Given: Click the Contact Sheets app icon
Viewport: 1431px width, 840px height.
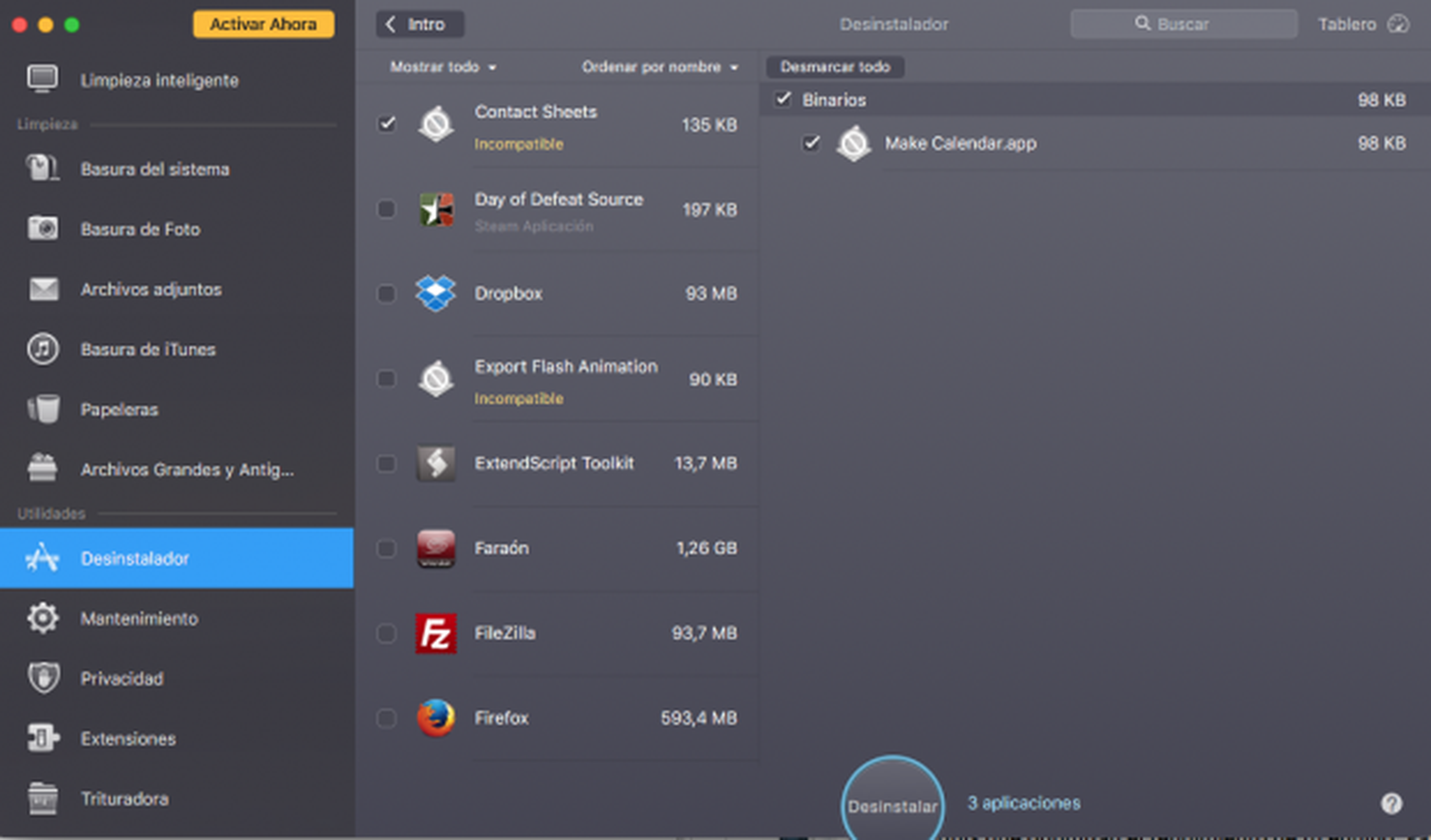Looking at the screenshot, I should click(436, 124).
